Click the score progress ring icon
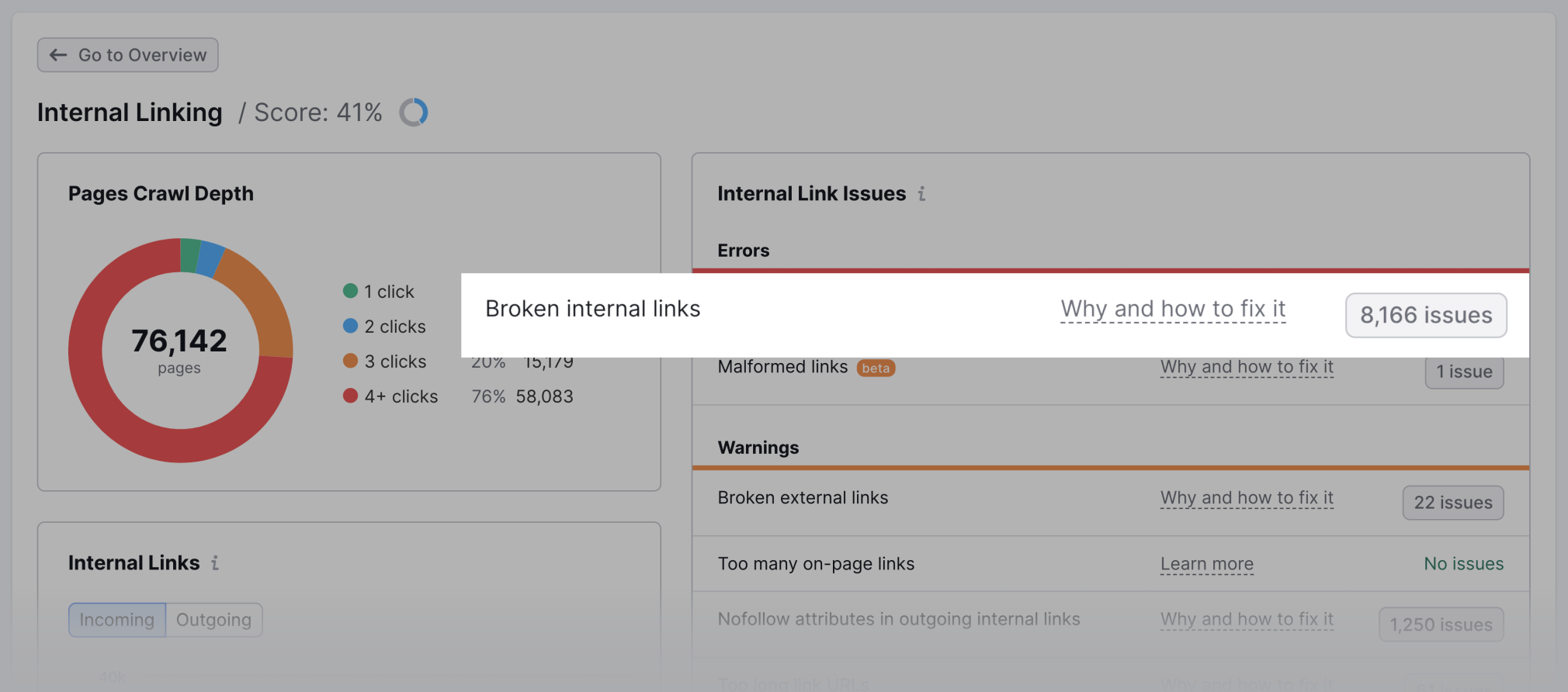The image size is (1568, 692). (414, 112)
